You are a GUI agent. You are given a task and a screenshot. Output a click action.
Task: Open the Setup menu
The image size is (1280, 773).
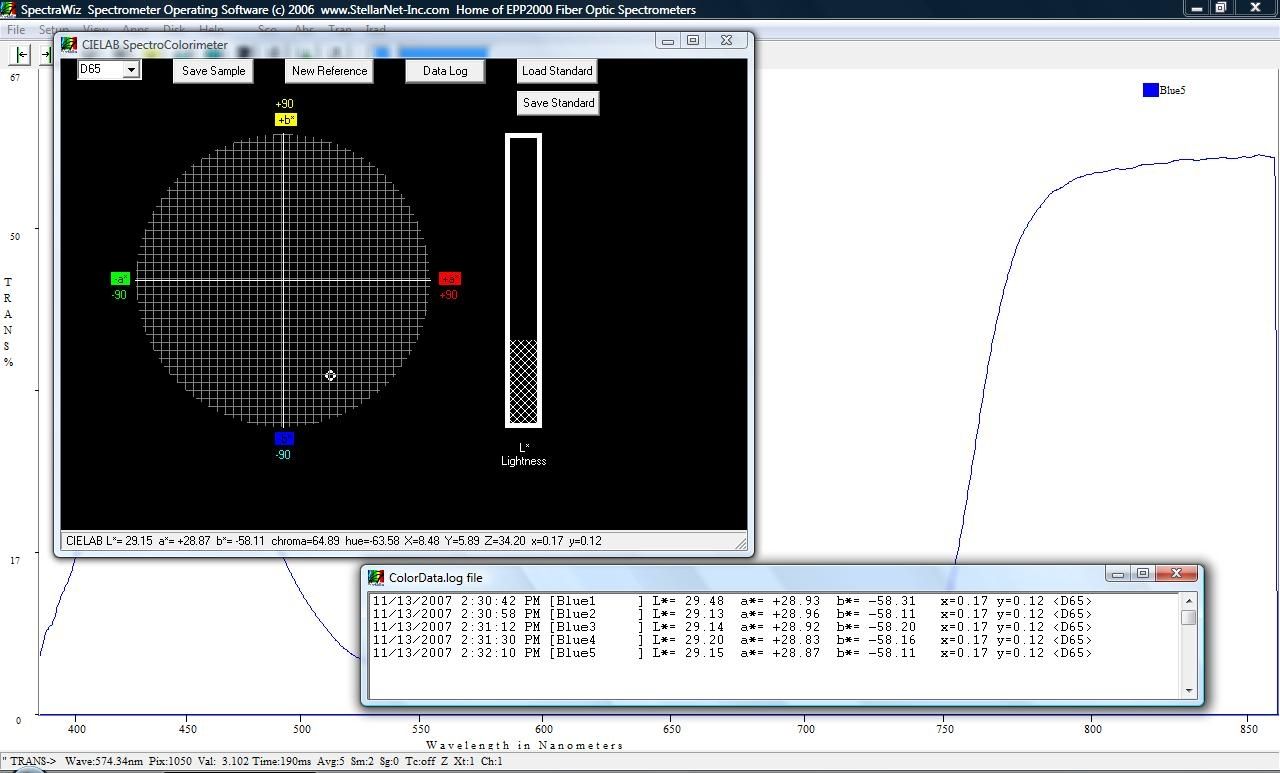point(53,29)
